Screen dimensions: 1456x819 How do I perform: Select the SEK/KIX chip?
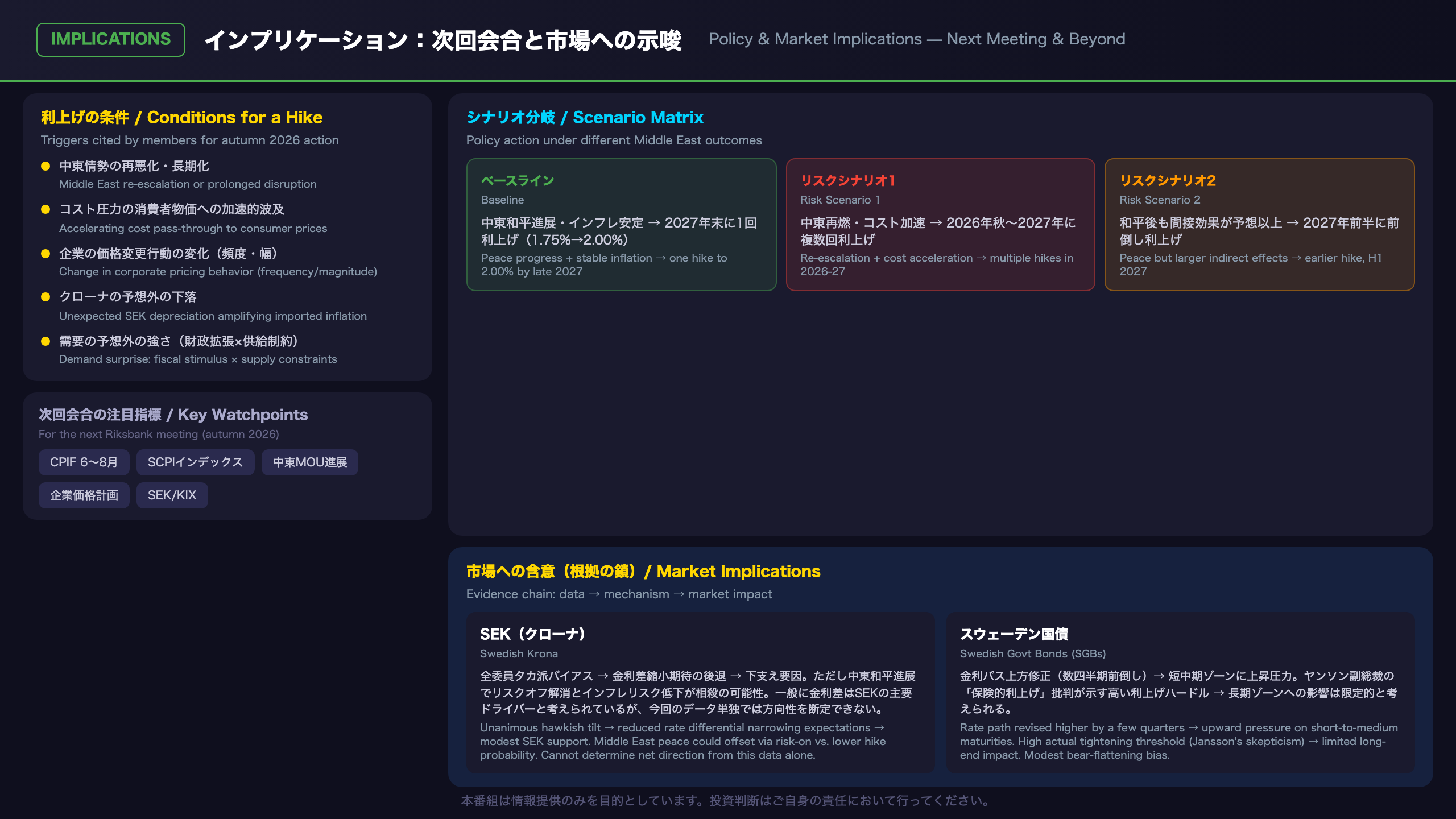(x=172, y=495)
